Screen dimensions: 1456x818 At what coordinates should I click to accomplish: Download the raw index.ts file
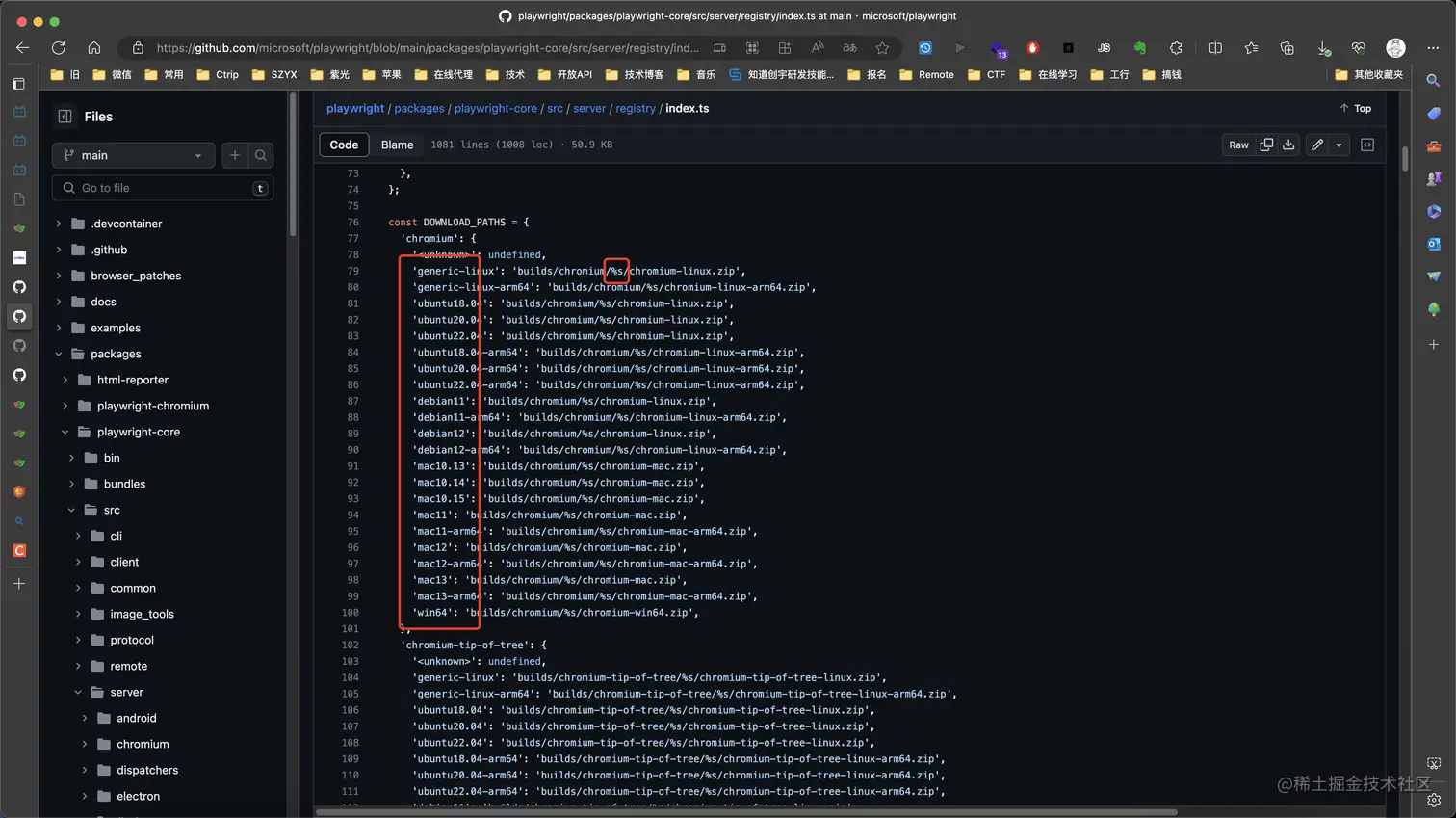coord(1288,145)
